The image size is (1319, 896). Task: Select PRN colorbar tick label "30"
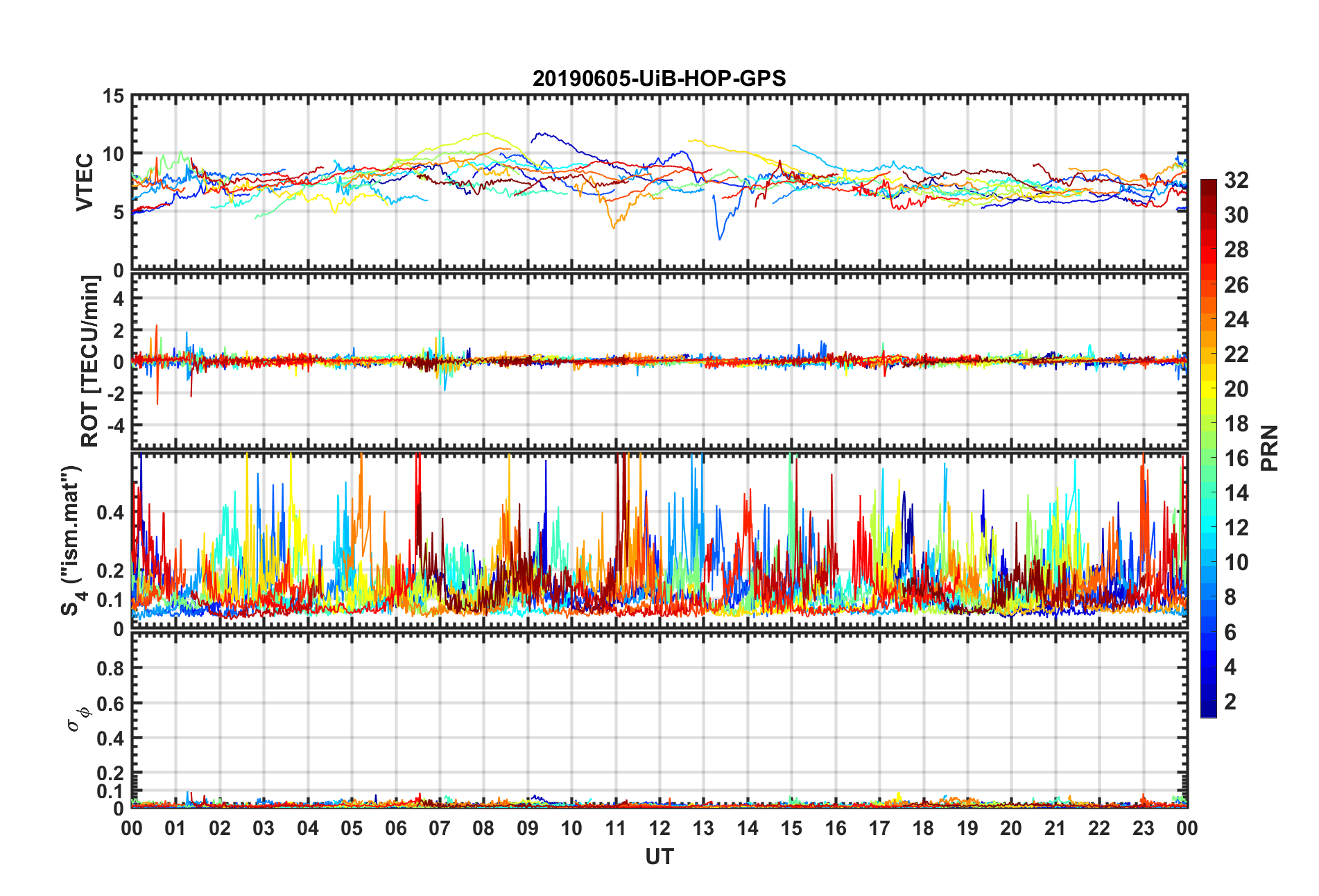click(1236, 215)
